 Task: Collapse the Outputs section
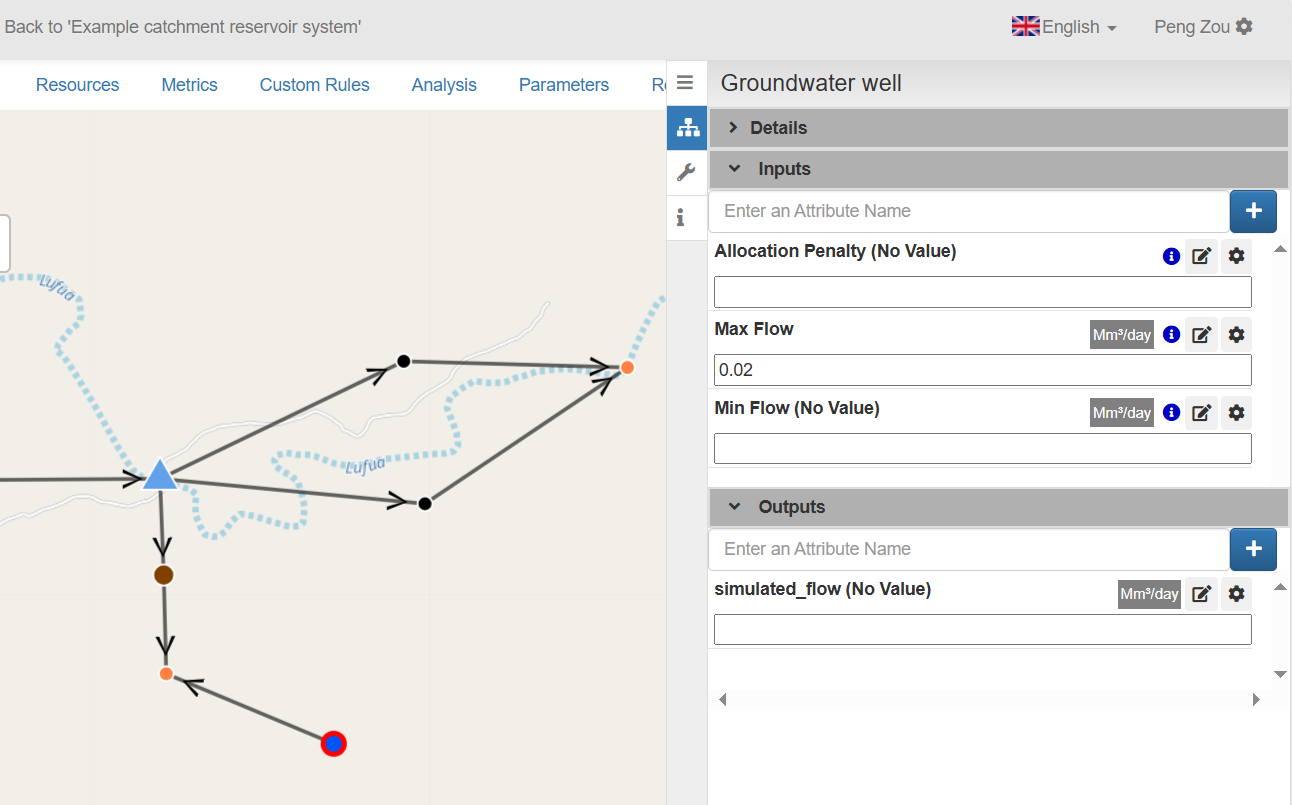pos(790,507)
